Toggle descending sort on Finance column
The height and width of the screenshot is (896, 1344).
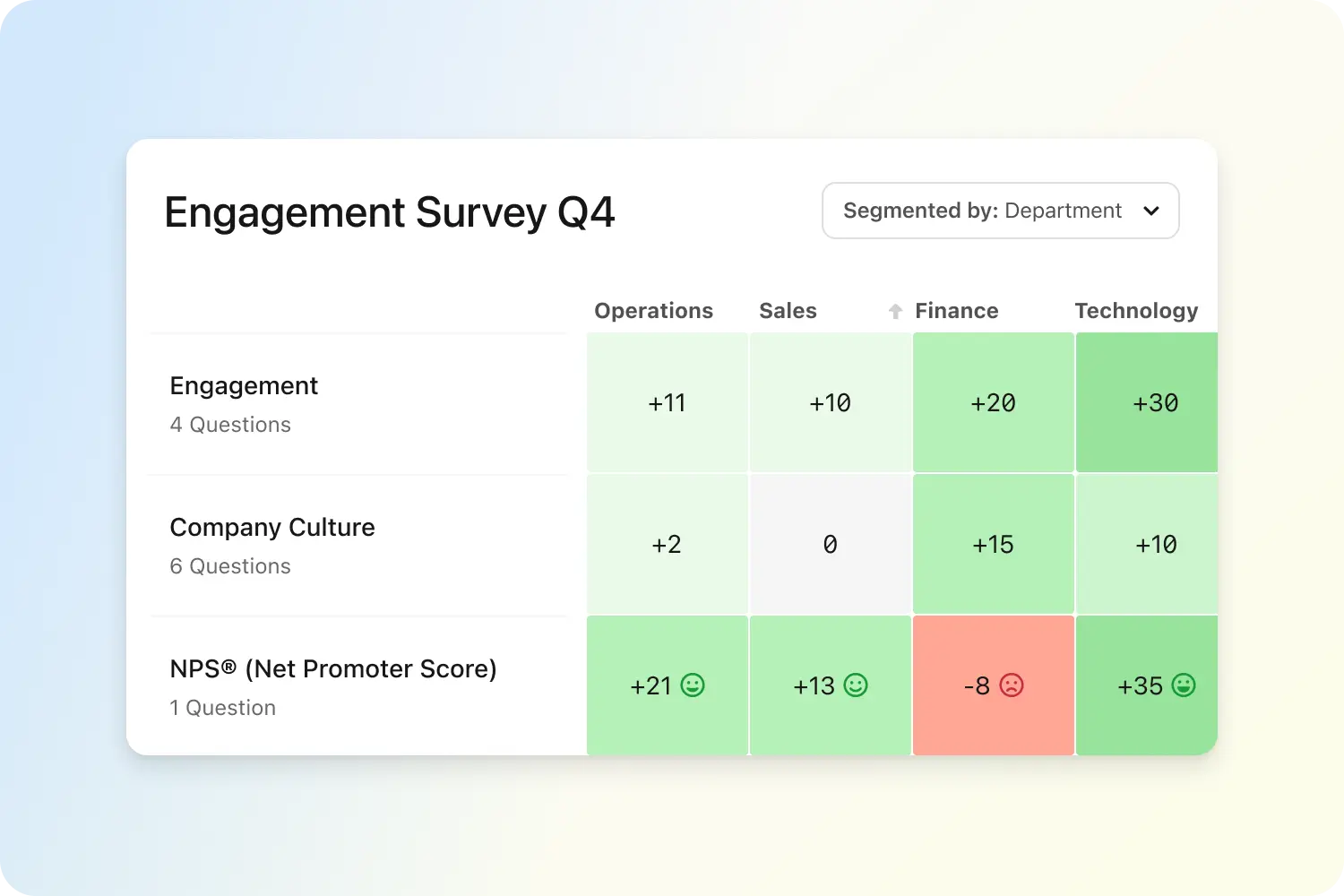click(956, 310)
